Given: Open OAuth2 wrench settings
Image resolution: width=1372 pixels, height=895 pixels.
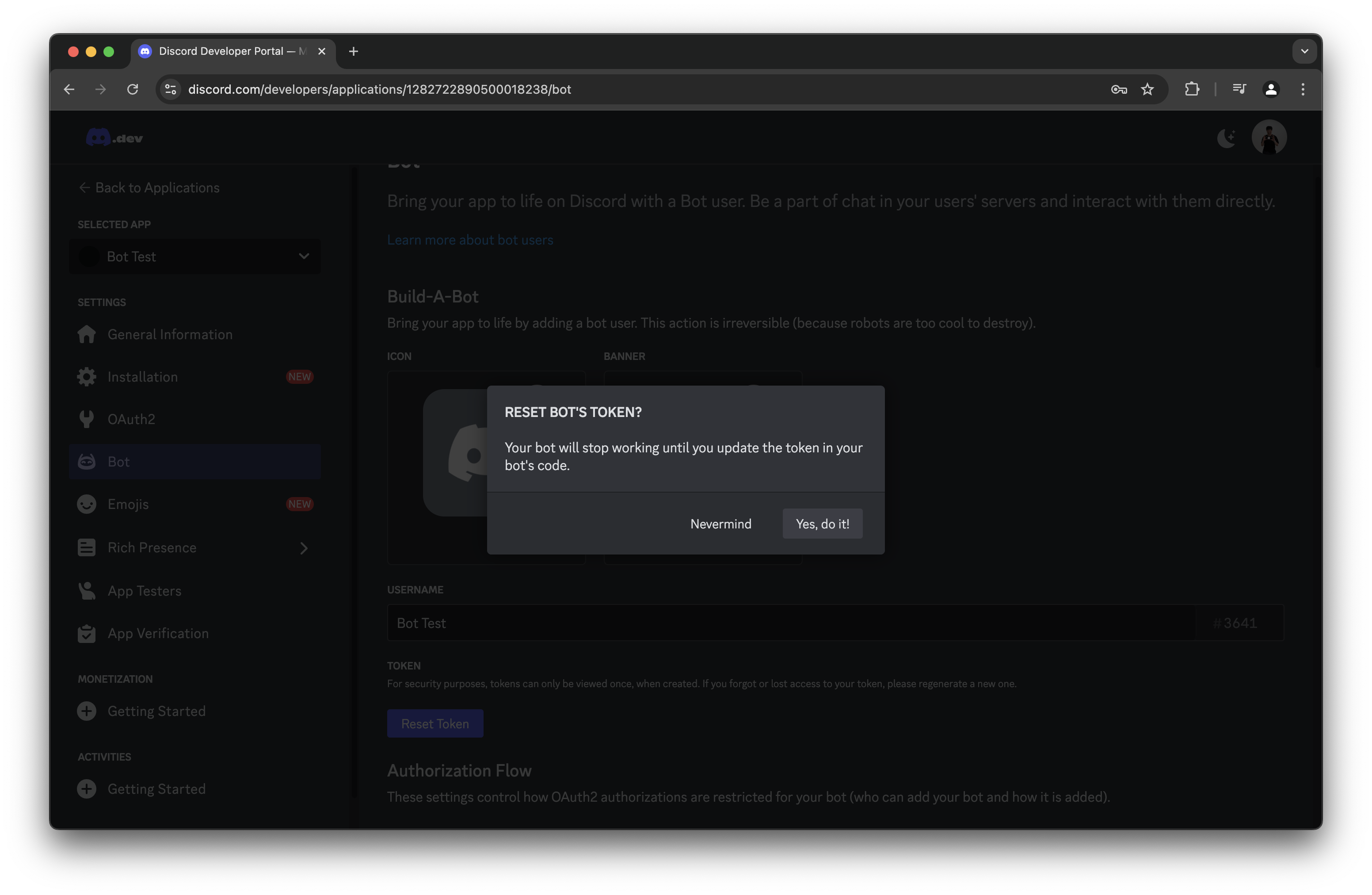Looking at the screenshot, I should click(x=87, y=419).
